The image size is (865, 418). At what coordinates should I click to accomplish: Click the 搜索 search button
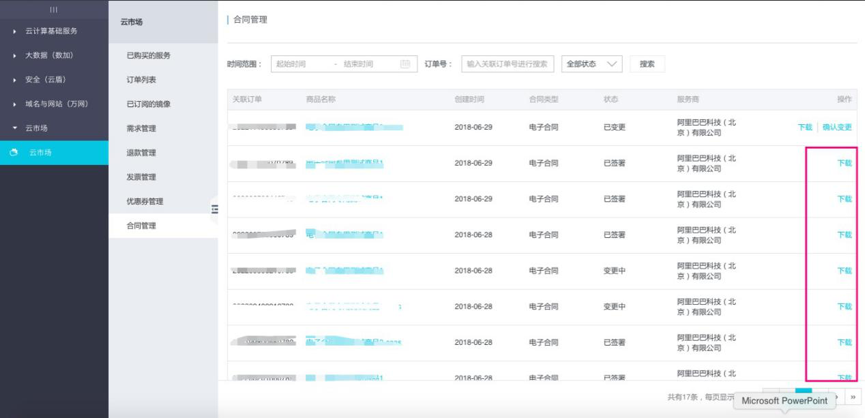point(647,64)
